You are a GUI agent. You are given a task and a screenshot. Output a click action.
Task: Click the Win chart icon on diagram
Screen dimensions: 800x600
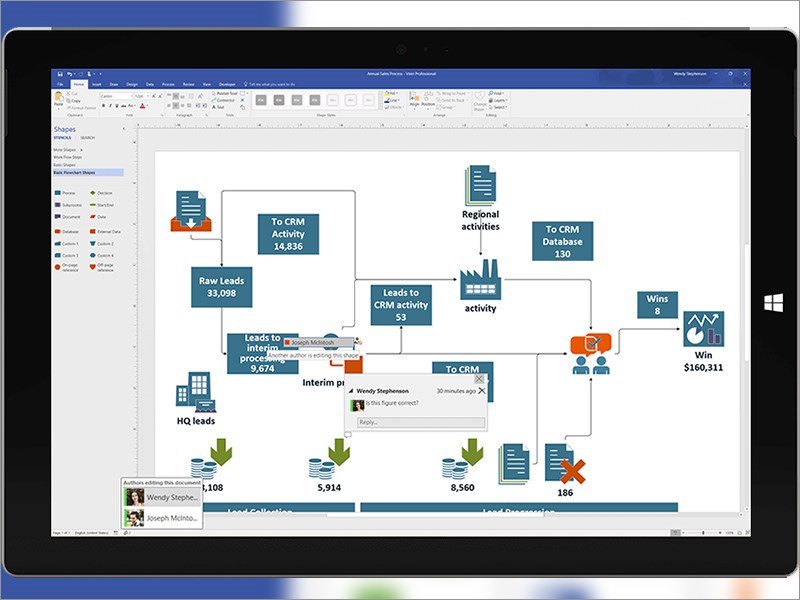coord(703,329)
